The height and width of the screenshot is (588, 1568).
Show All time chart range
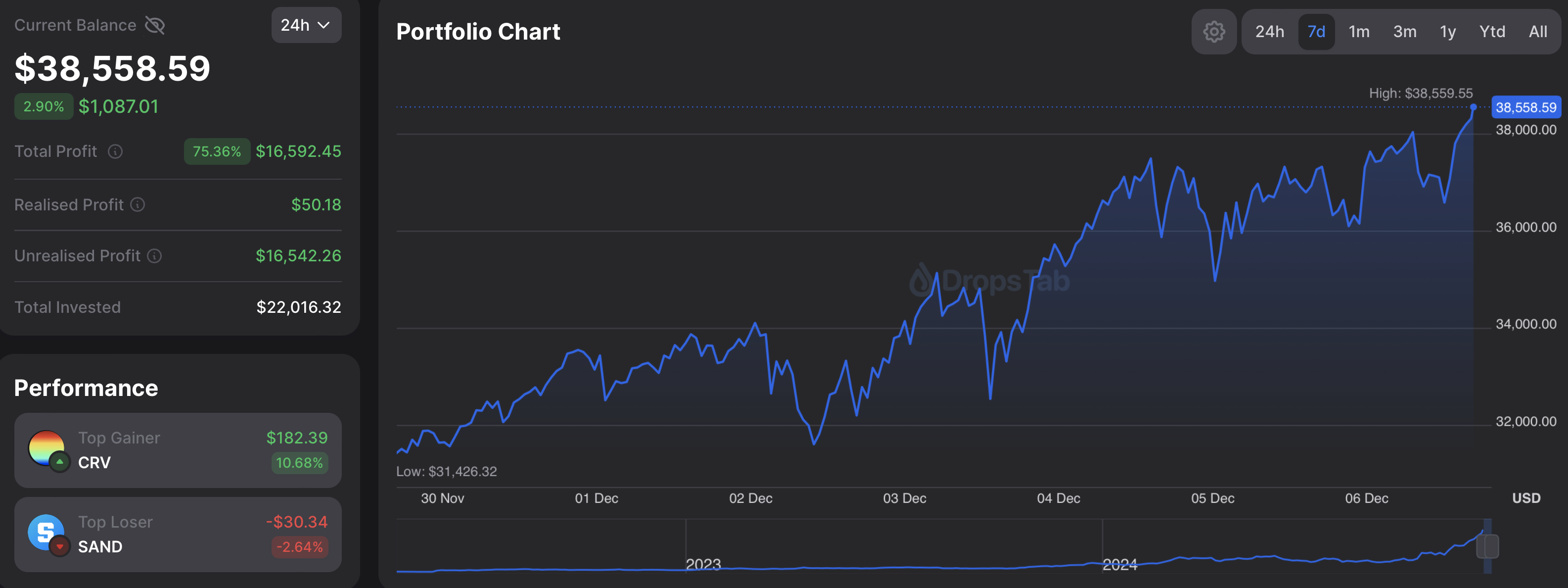[1537, 32]
